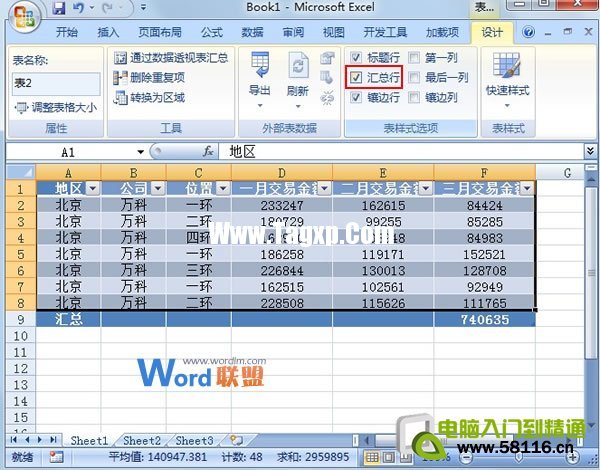
Task: Open the 插入 ribbon tab
Action: point(108,32)
